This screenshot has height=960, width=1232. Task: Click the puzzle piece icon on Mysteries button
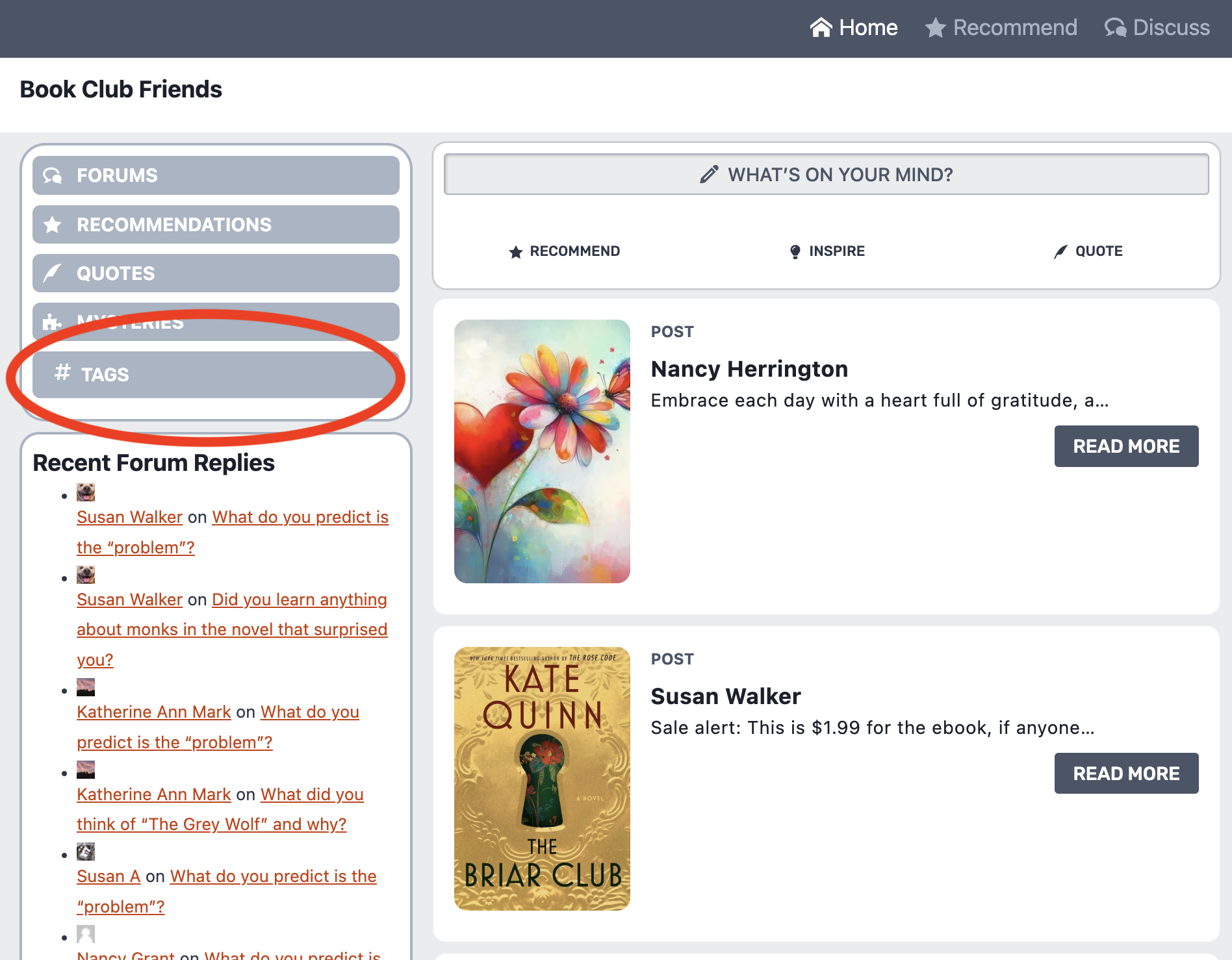click(x=51, y=322)
